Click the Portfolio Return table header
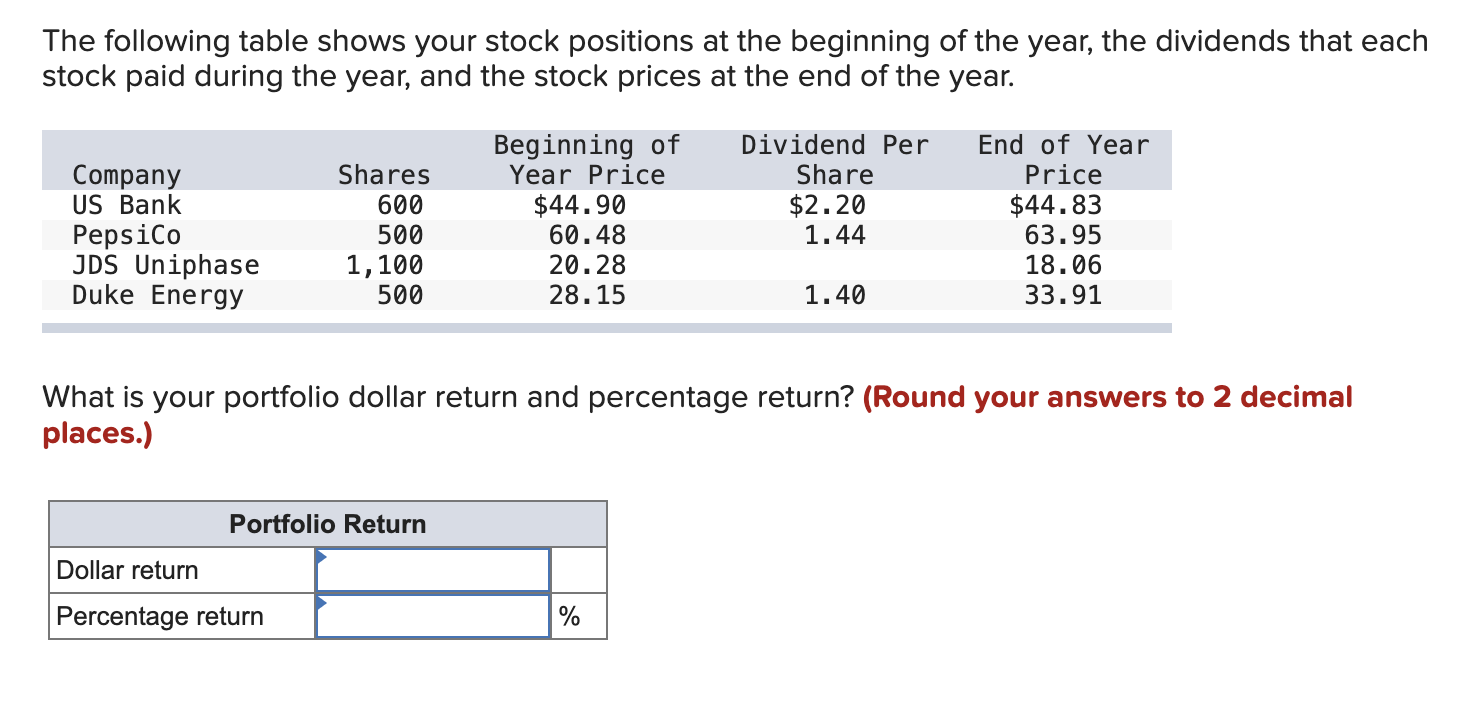The width and height of the screenshot is (1463, 706). 327,523
